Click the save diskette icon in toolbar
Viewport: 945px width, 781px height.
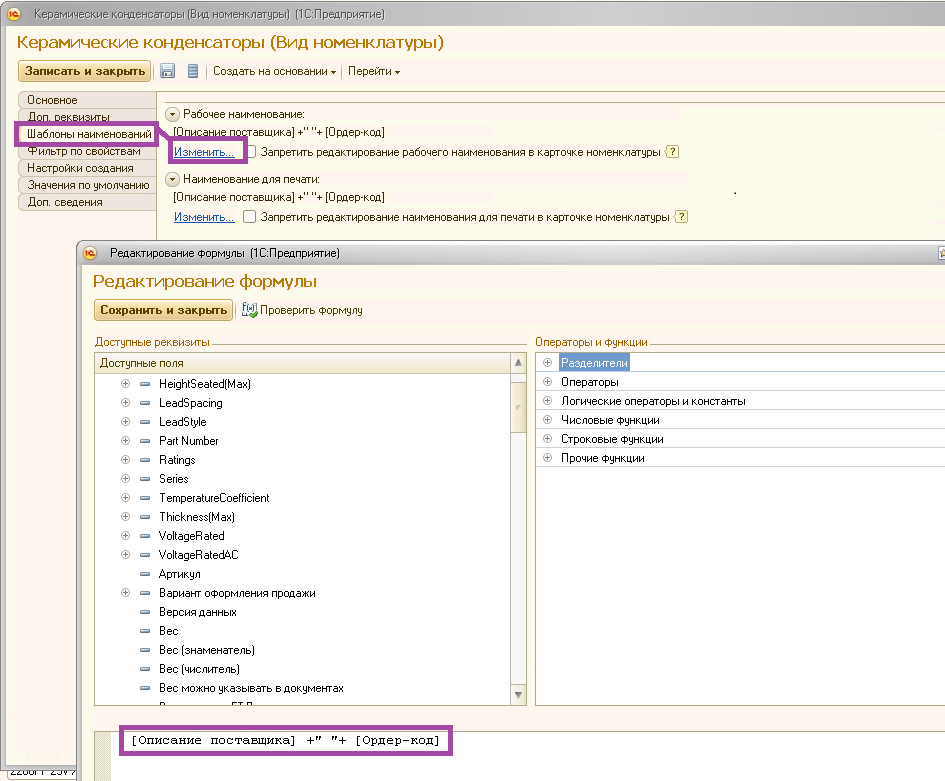[167, 71]
